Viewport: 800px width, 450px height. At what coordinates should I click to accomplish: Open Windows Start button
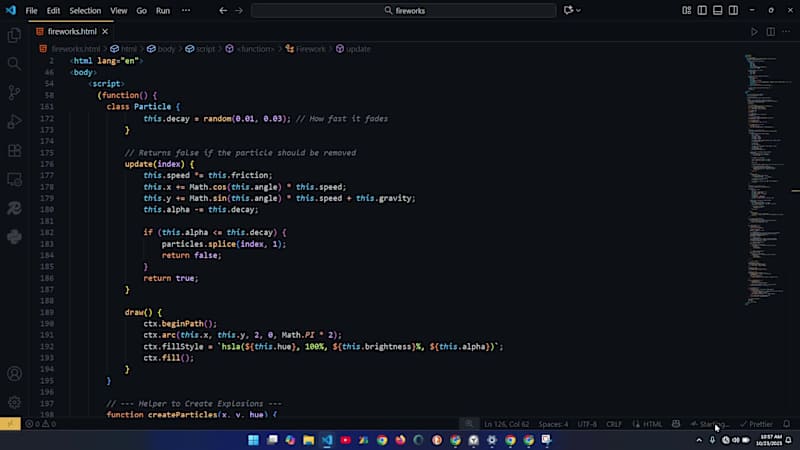tap(254, 440)
